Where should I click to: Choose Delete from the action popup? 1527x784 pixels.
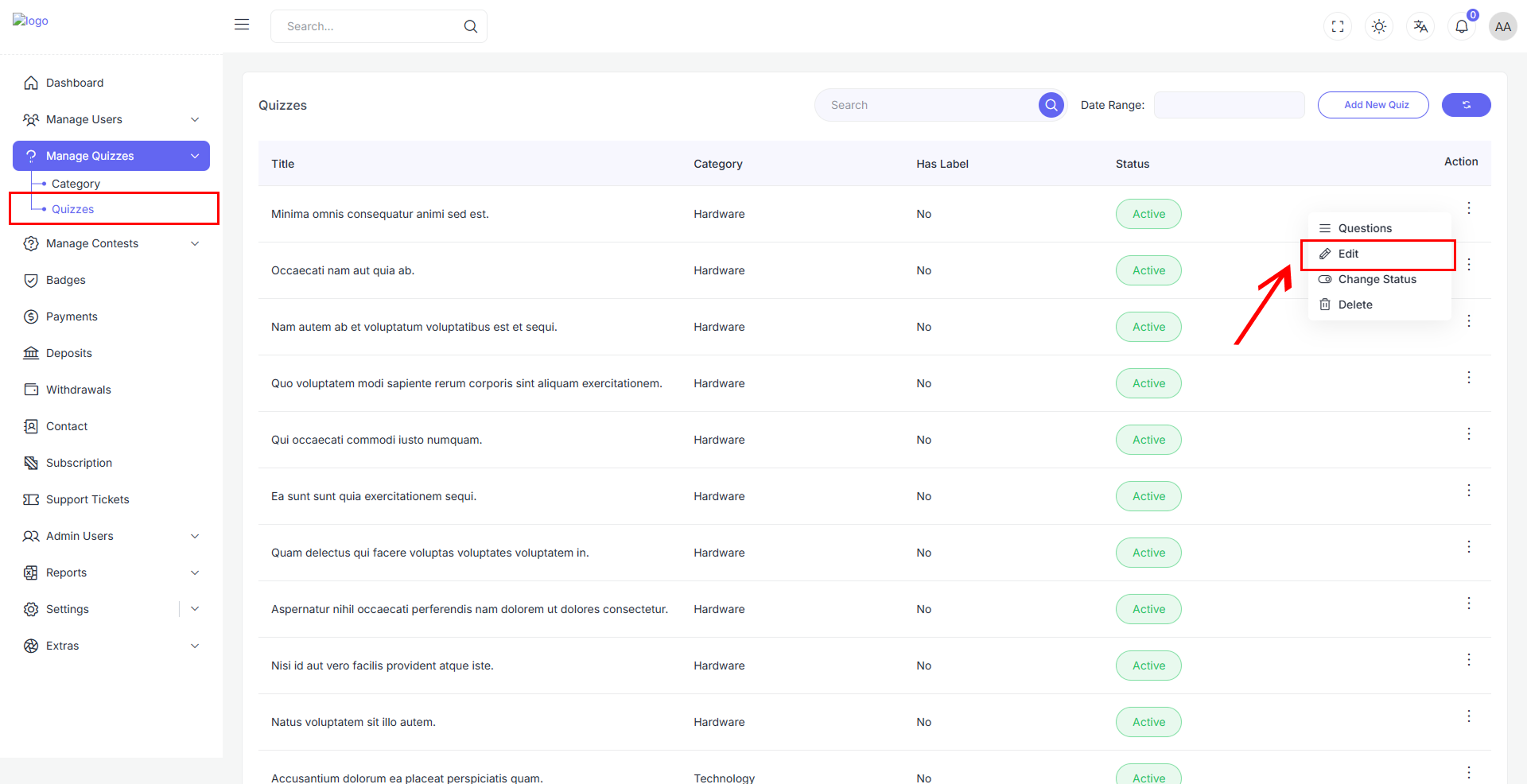pyautogui.click(x=1380, y=305)
